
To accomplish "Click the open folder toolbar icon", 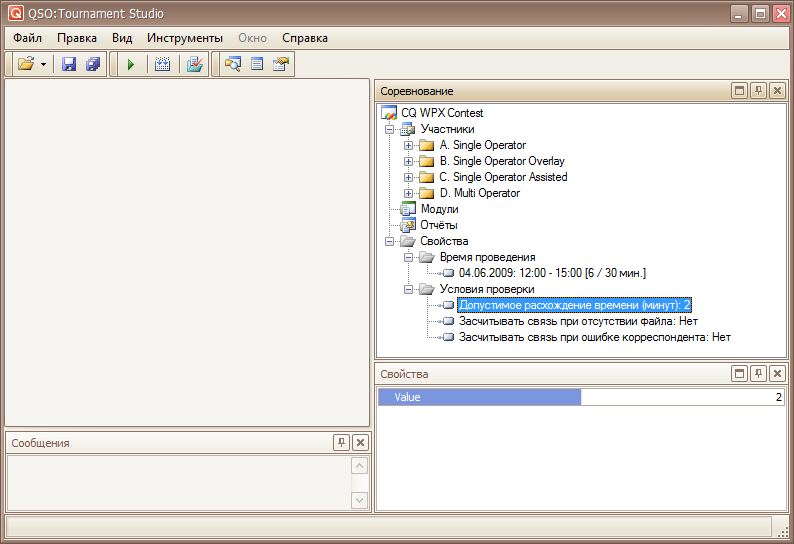I will point(26,64).
